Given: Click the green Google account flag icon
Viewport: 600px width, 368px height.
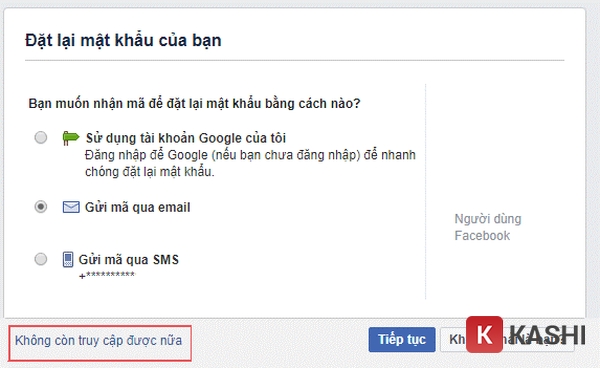Looking at the screenshot, I should pos(70,138).
